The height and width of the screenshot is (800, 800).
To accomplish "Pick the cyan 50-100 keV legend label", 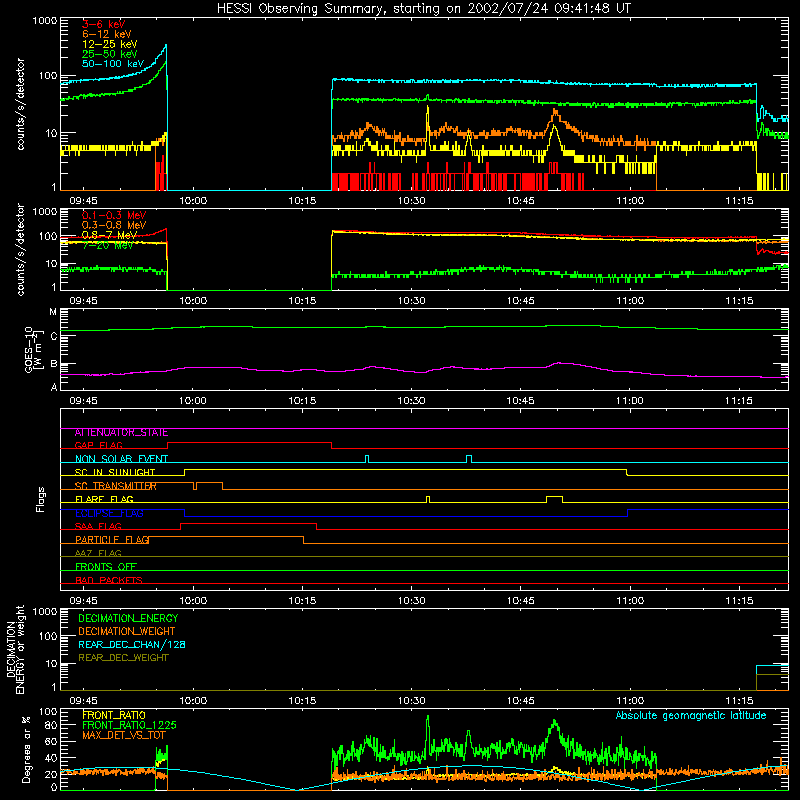I will (113, 64).
